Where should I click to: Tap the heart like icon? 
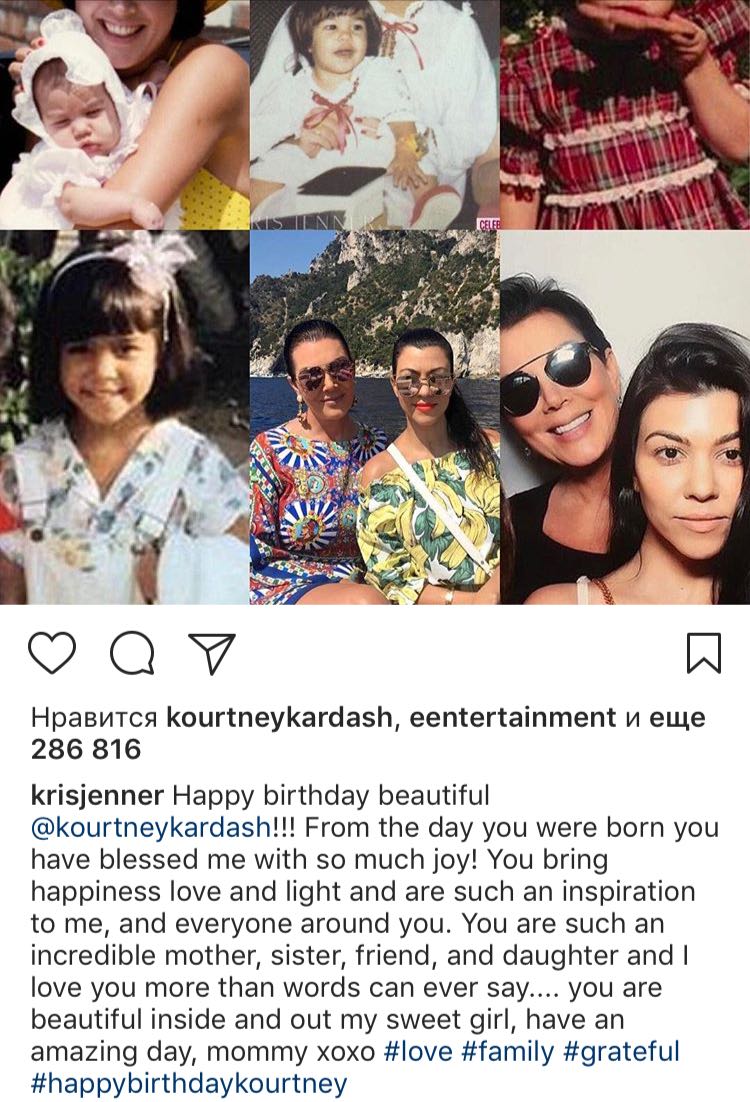[52, 653]
